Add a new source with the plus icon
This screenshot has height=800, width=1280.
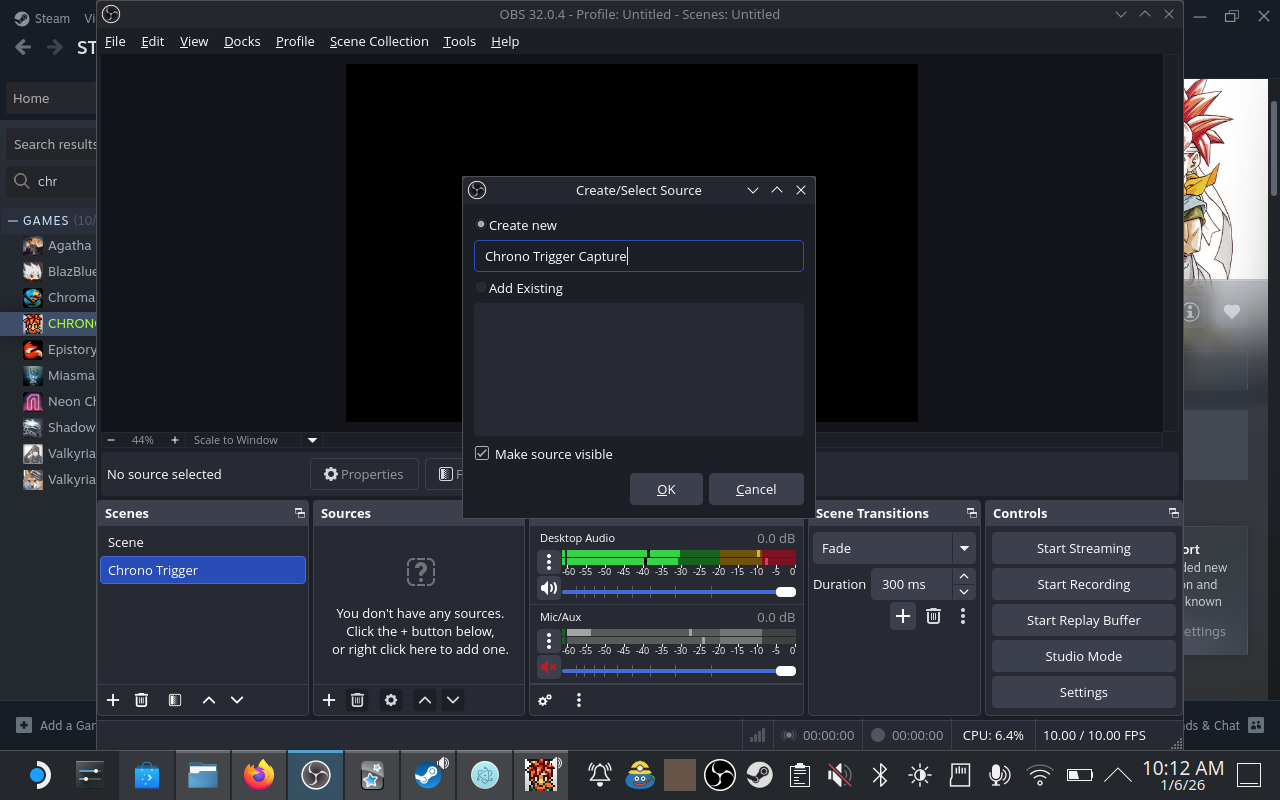329,700
